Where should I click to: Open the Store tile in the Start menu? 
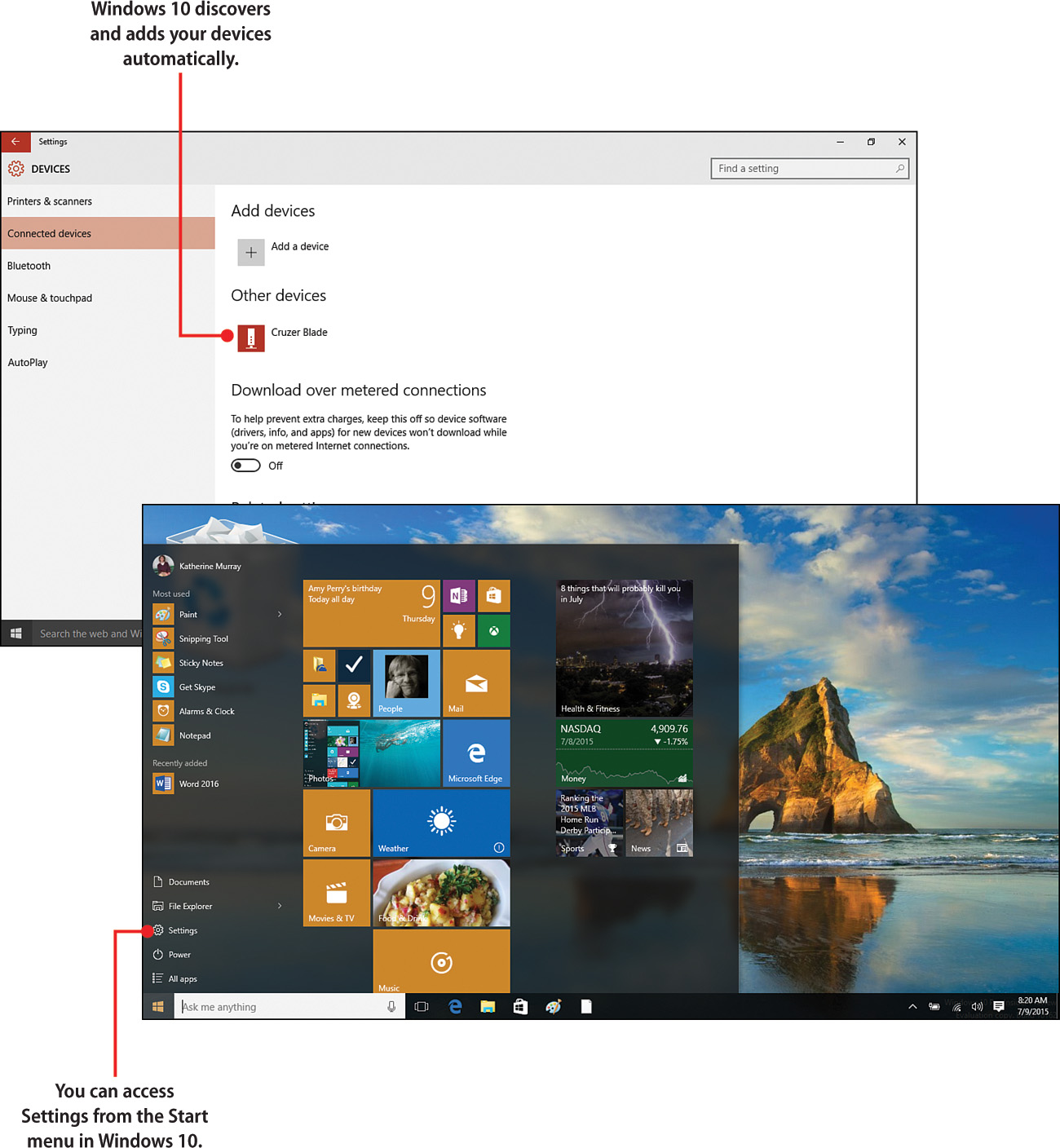[x=494, y=596]
